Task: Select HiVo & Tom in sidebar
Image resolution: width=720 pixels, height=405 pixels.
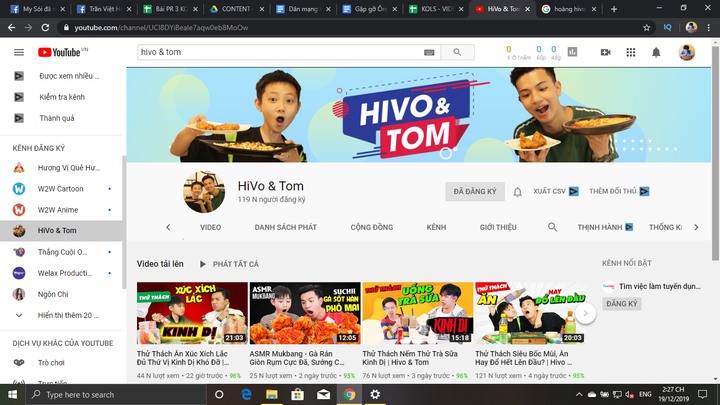Action: (x=62, y=231)
